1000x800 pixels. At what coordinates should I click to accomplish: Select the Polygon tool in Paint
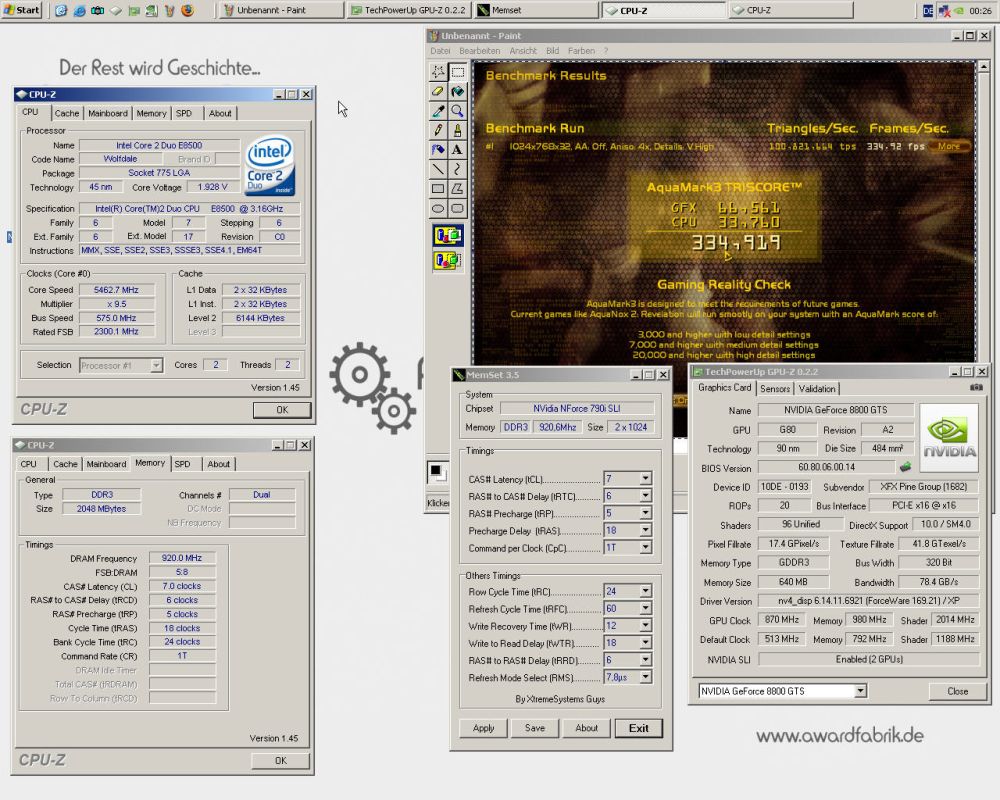click(457, 189)
